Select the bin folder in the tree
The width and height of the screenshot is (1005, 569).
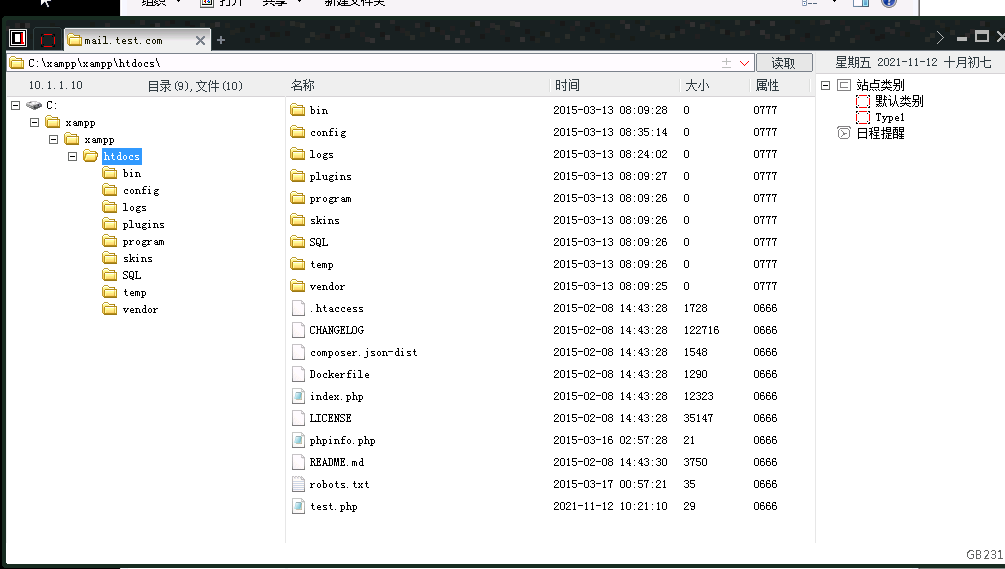(x=131, y=173)
